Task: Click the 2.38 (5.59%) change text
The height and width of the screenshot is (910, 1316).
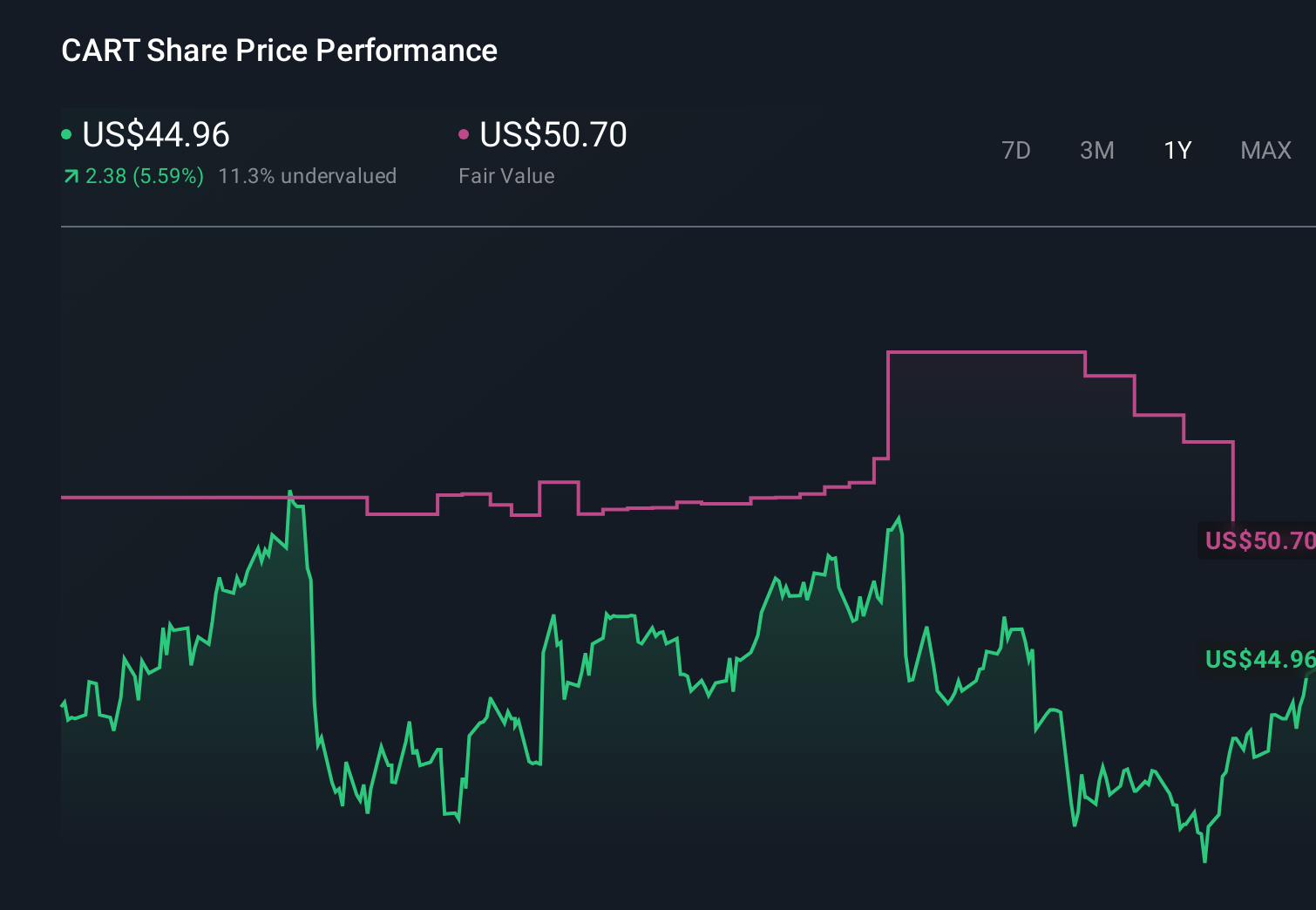Action: 144,175
